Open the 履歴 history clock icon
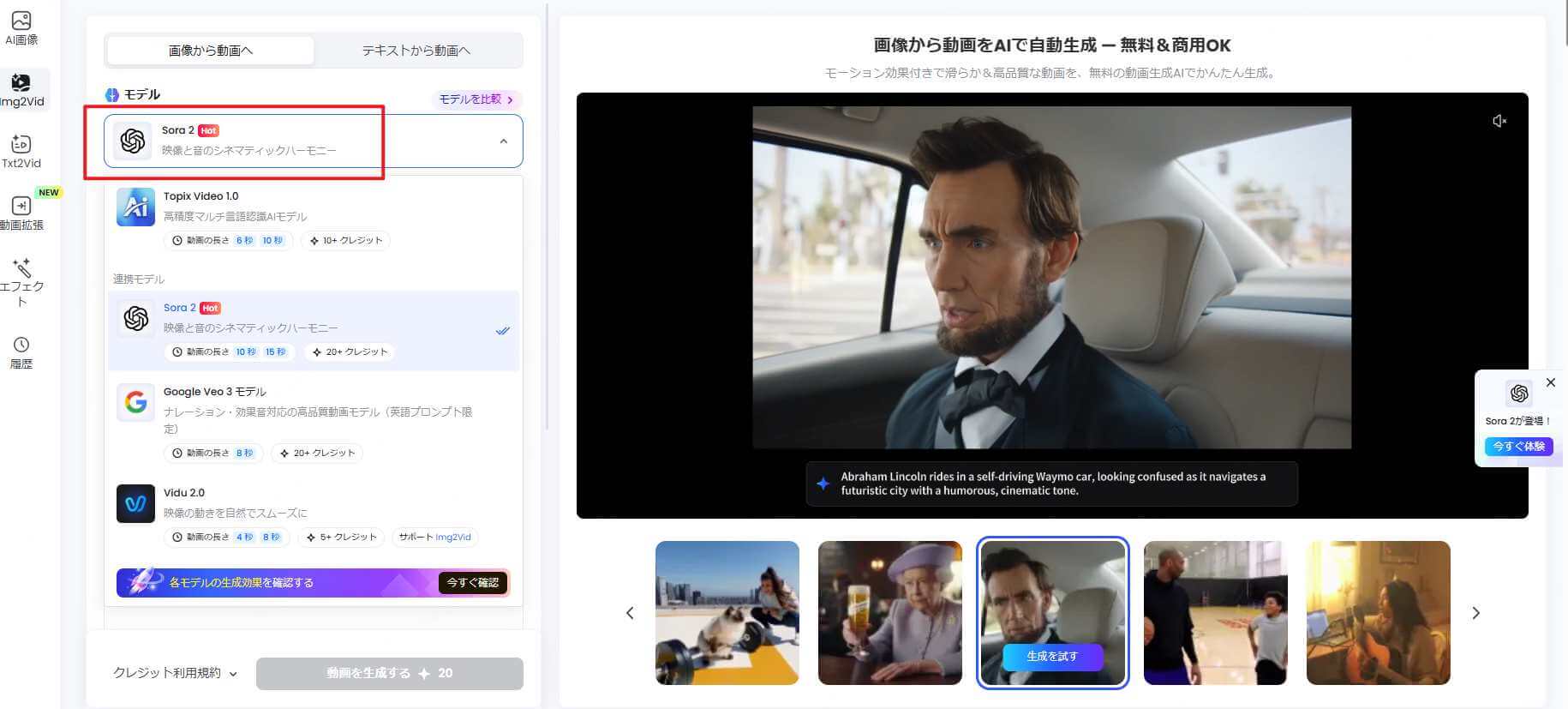1568x709 pixels. pyautogui.click(x=21, y=345)
